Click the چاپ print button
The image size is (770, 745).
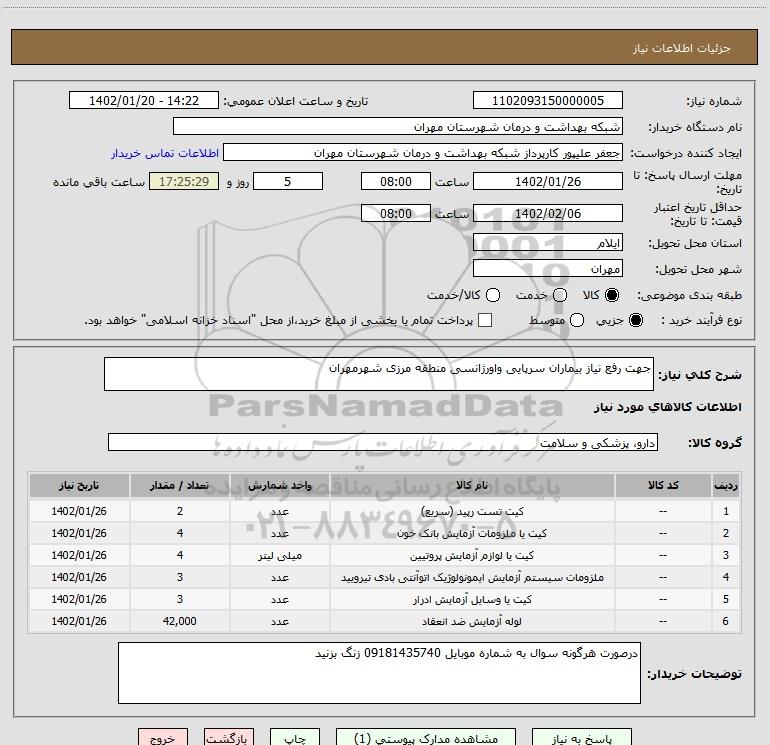click(295, 738)
